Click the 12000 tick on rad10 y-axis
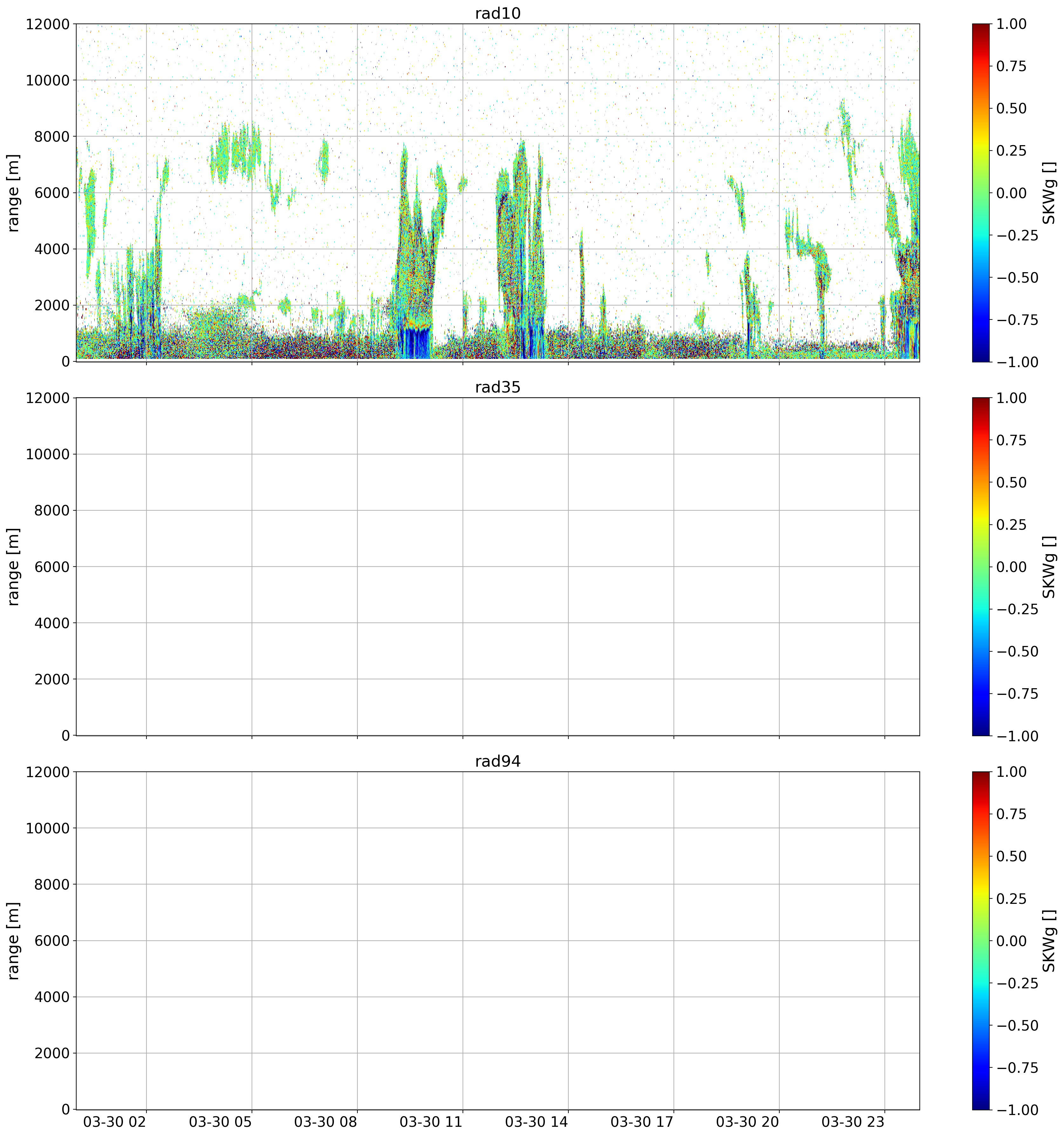1064x1136 pixels. tap(47, 24)
